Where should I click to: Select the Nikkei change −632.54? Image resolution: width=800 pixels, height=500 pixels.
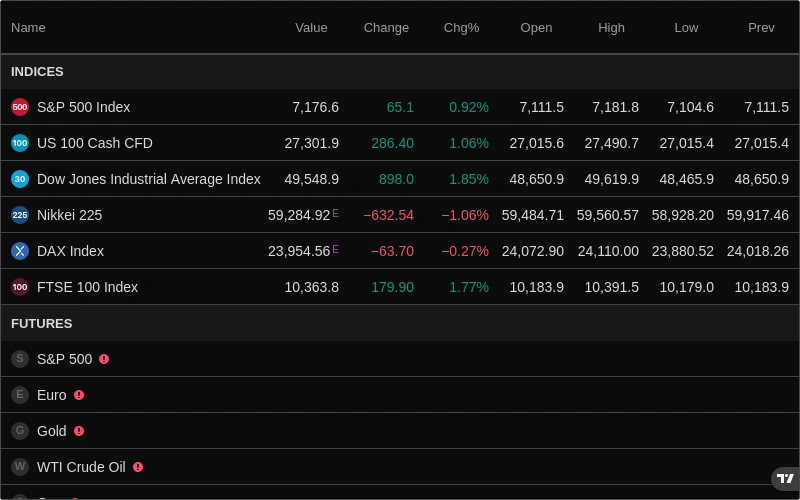pos(388,215)
